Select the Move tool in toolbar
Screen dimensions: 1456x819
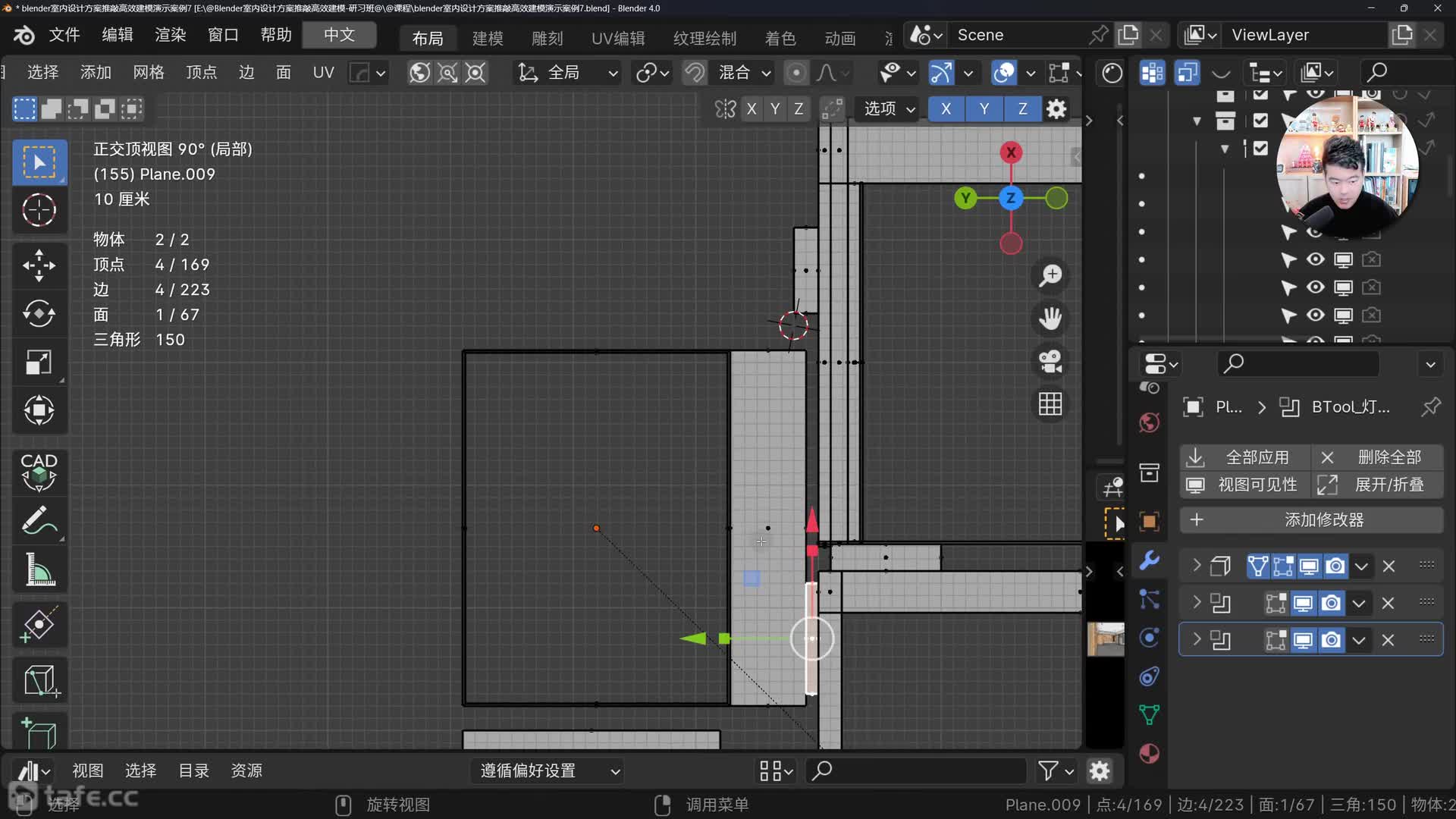[x=39, y=265]
